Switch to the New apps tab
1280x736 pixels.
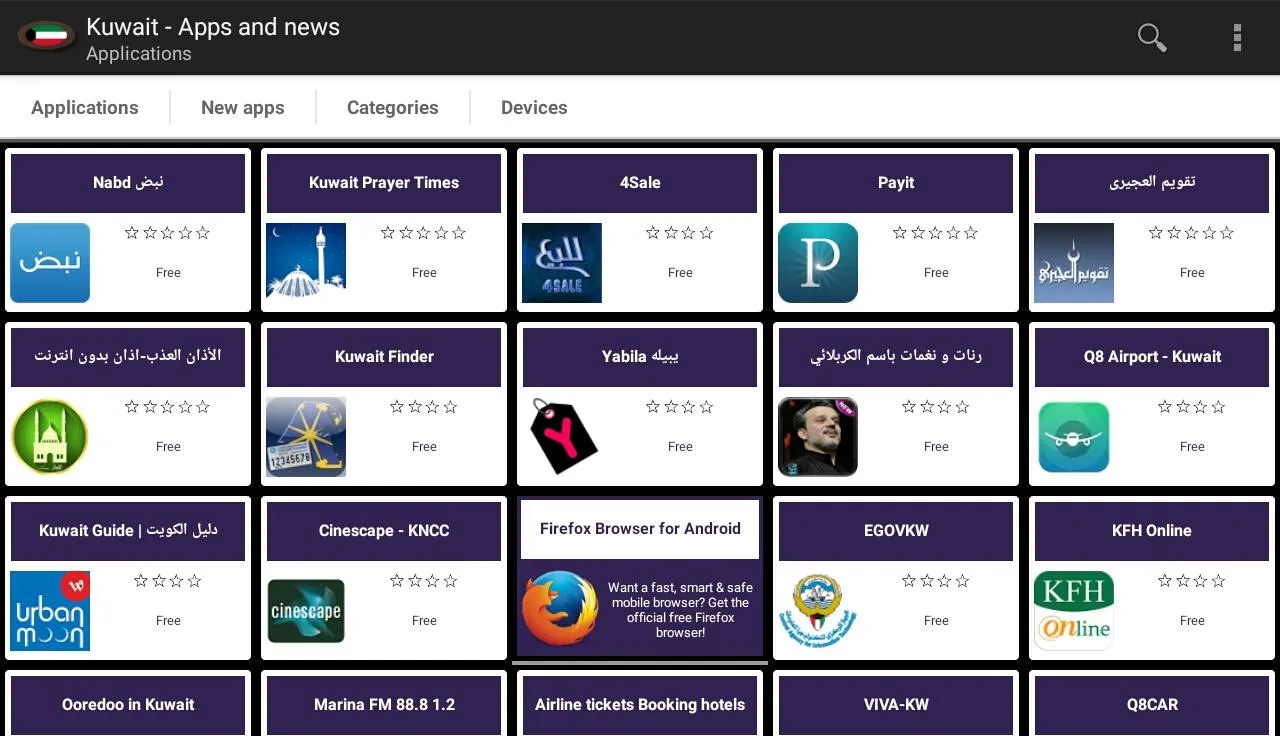pyautogui.click(x=243, y=108)
